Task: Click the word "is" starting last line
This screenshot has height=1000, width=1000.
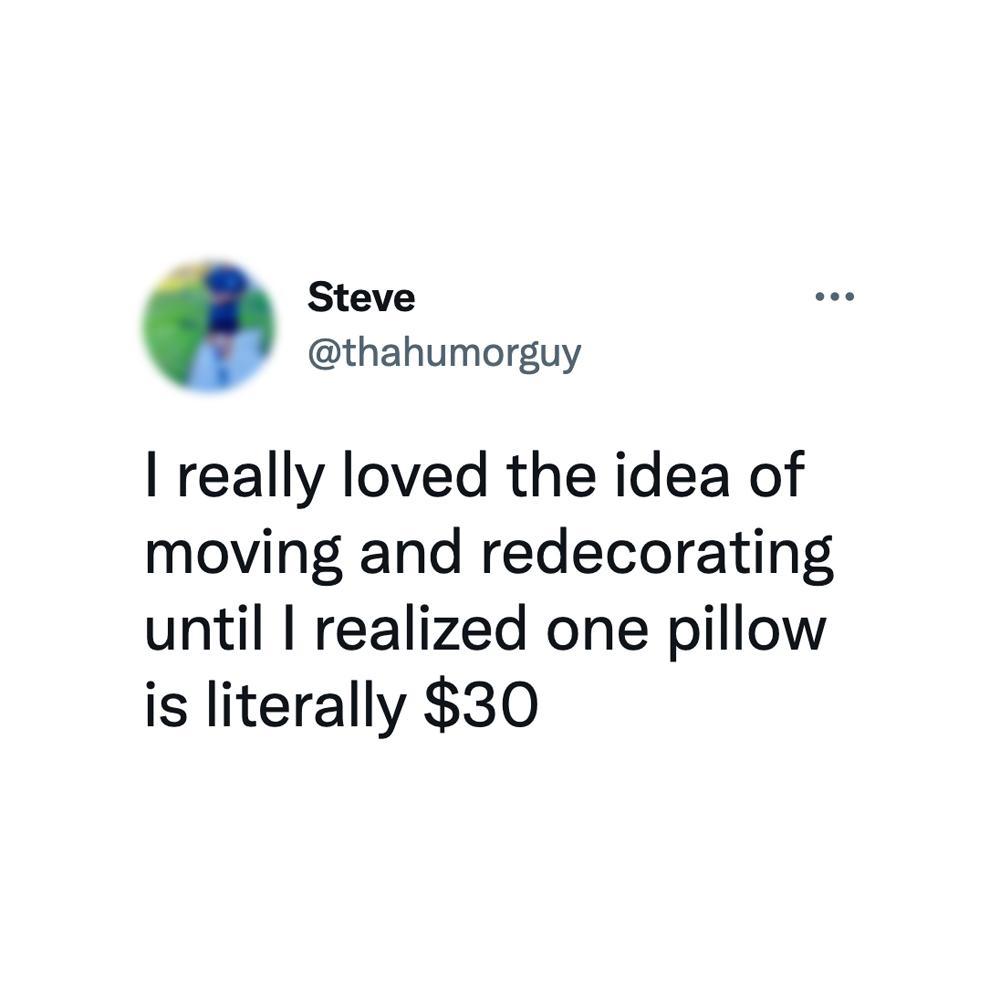Action: pos(167,706)
